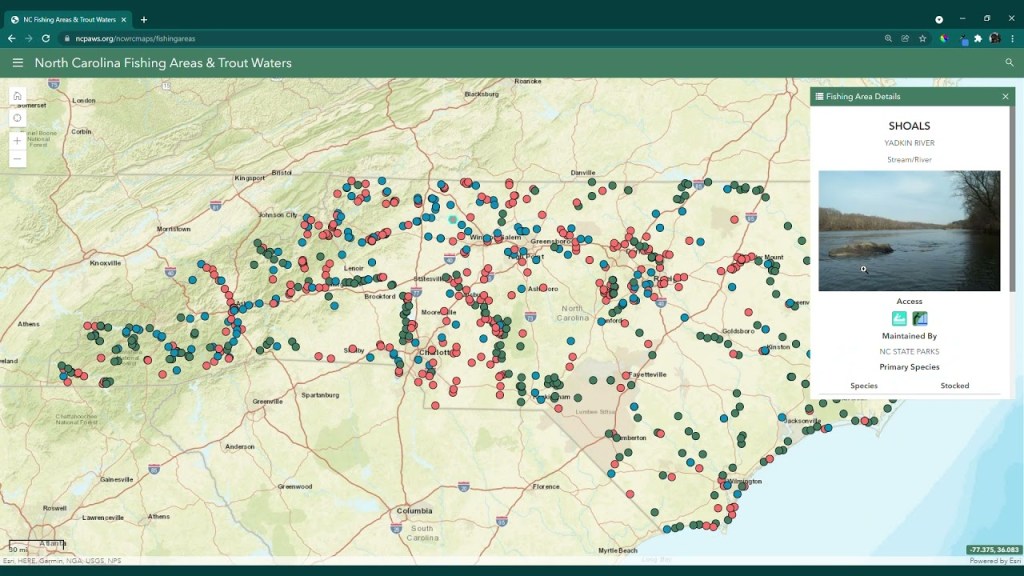Open Chrome's three-dot menu
Viewport: 1024px width, 576px height.
click(x=1012, y=39)
